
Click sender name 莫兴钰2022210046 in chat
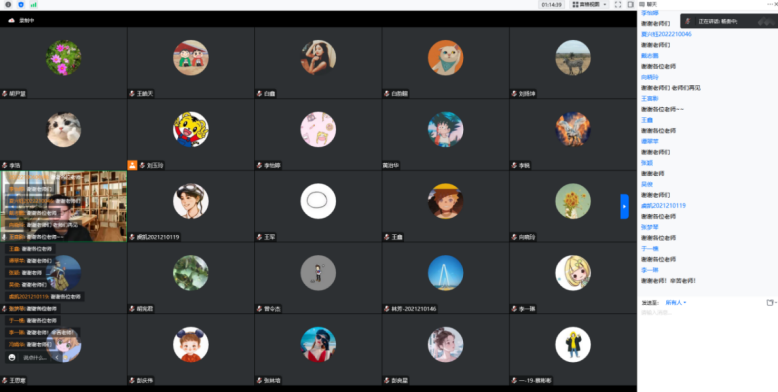click(666, 34)
